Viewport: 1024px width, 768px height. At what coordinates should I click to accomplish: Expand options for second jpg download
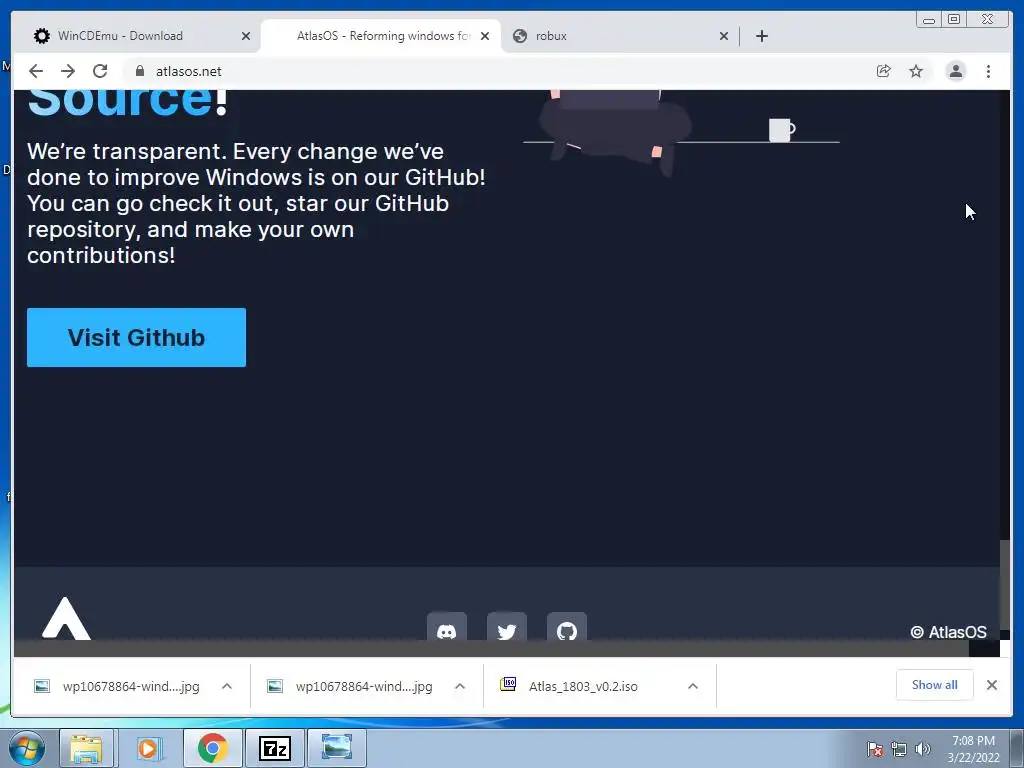coord(460,686)
